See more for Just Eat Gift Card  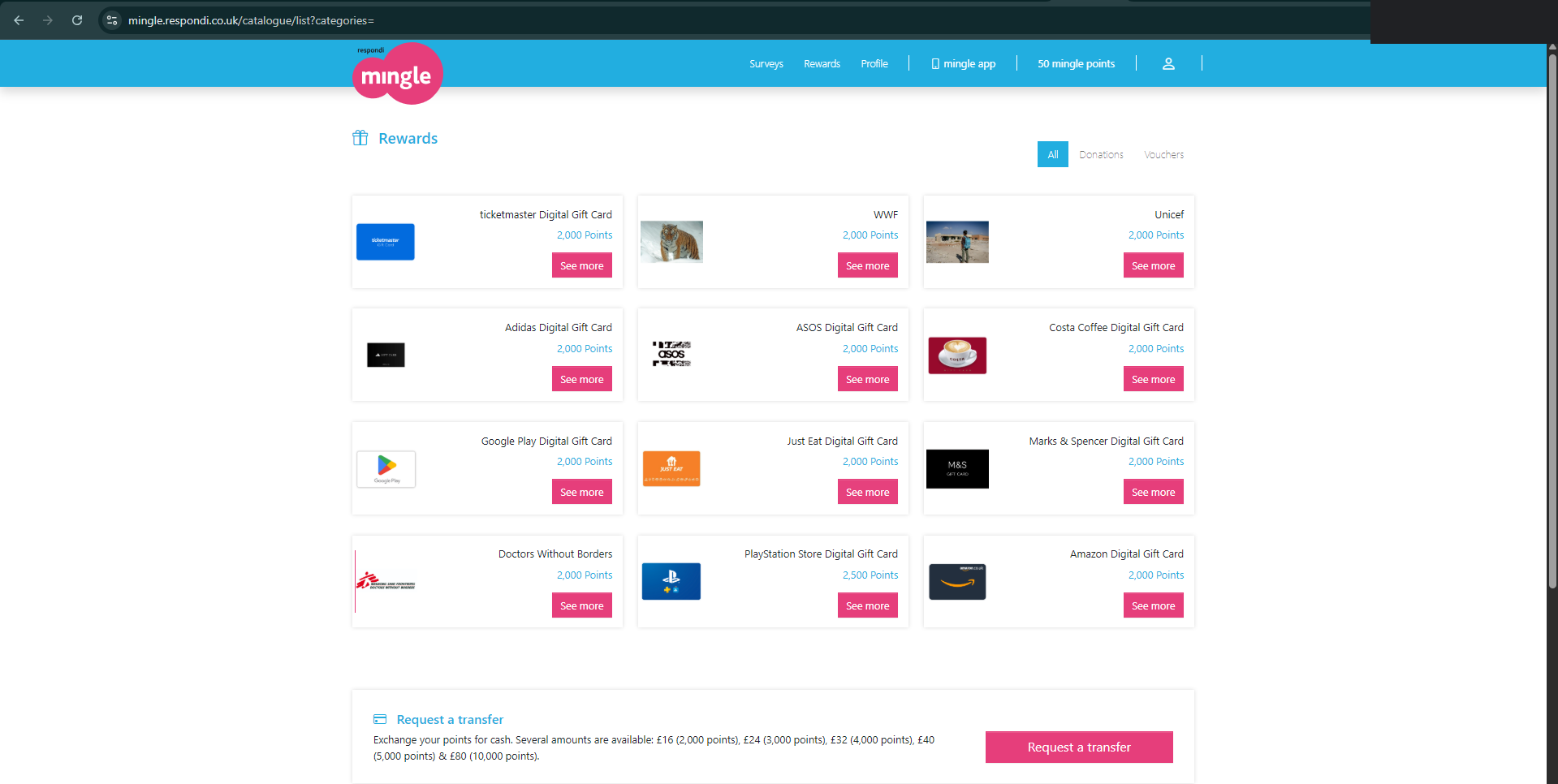pos(868,492)
